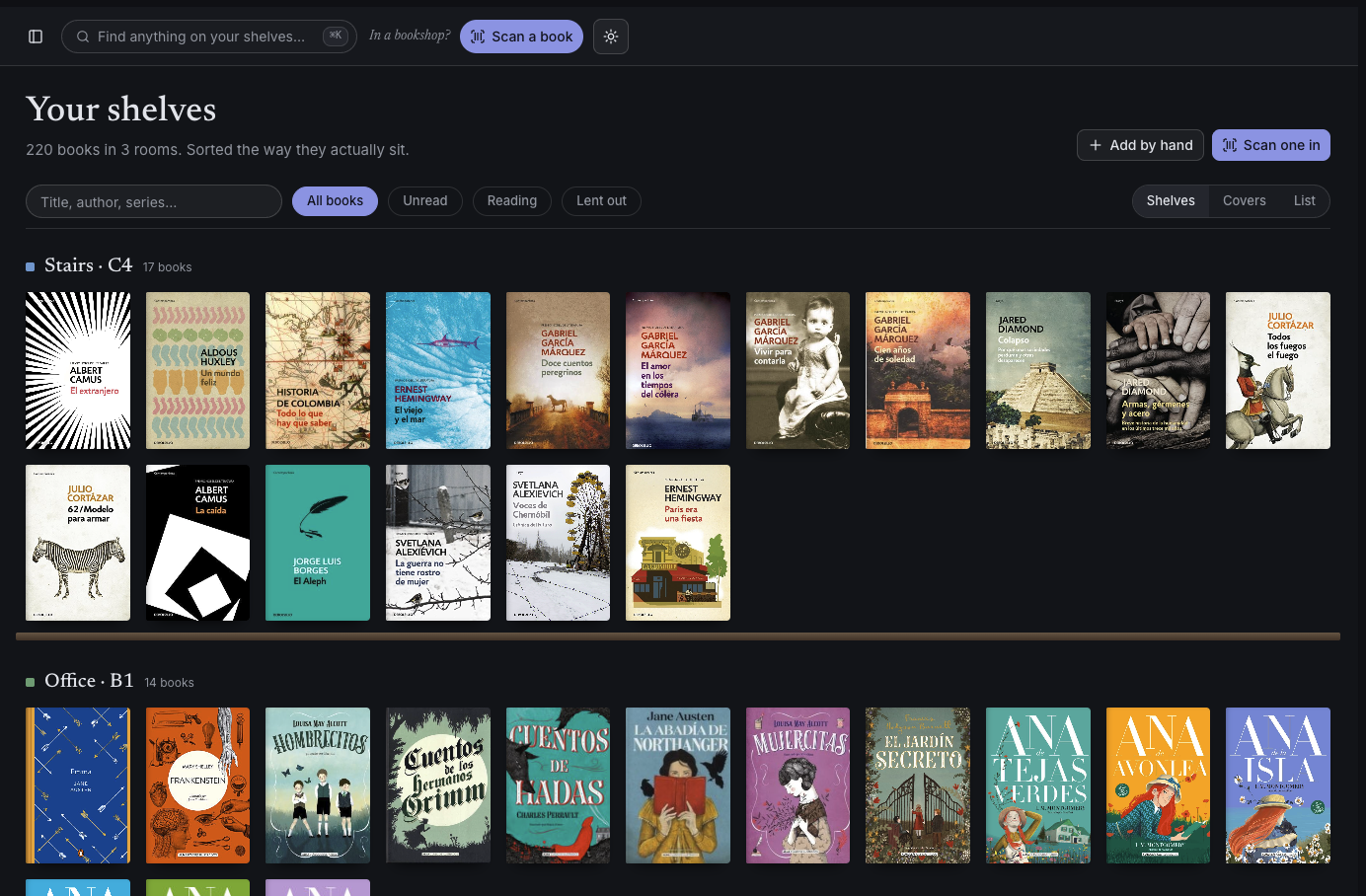The image size is (1366, 896).
Task: Open París era una fiesta cover
Action: pos(678,543)
